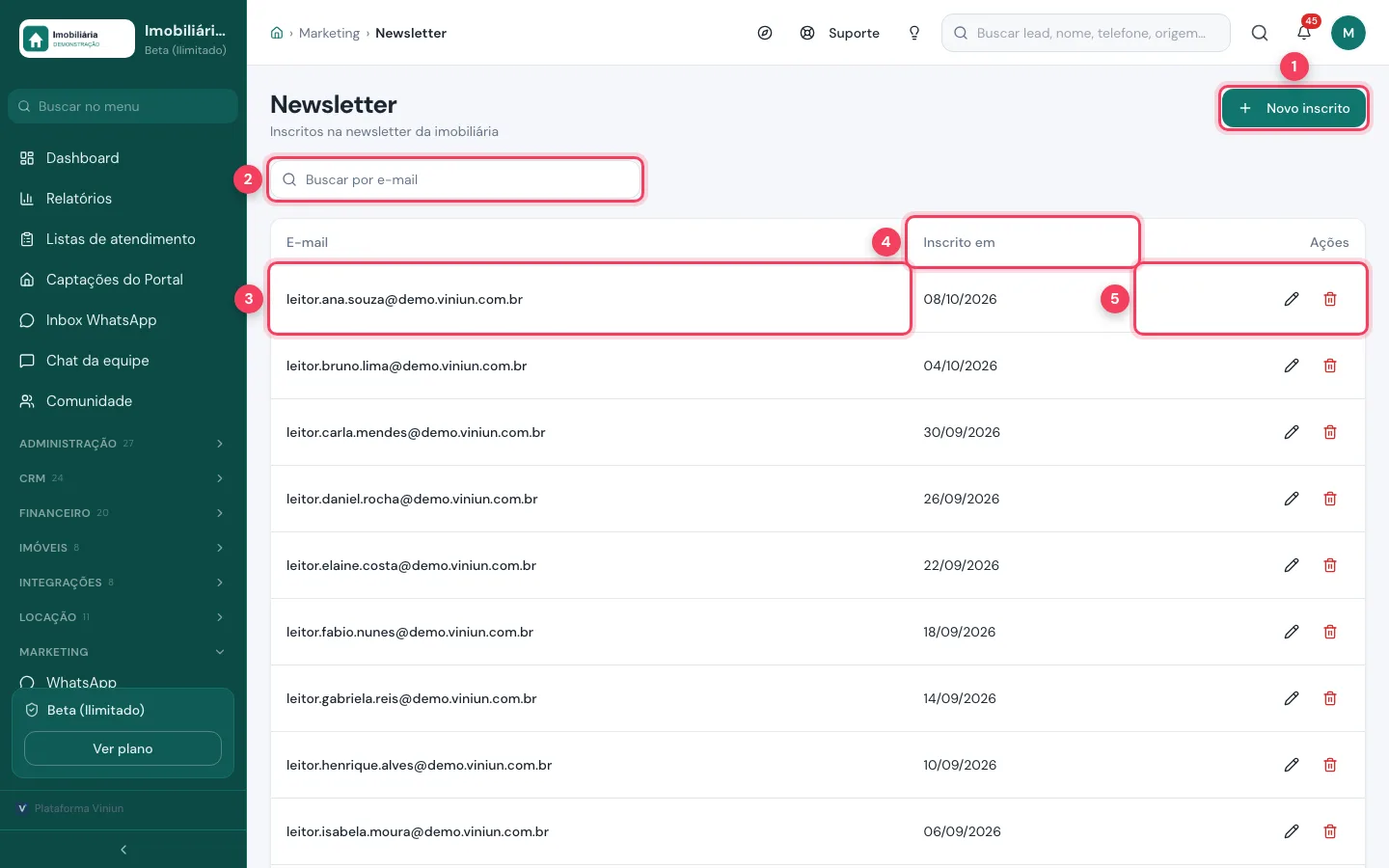Expand the LOCAÇÃO section
The image size is (1389, 868).
(123, 617)
